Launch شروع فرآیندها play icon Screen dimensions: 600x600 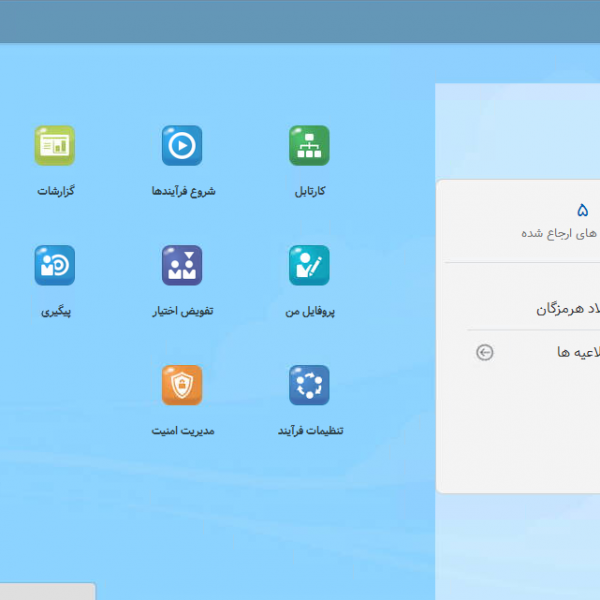(x=182, y=145)
